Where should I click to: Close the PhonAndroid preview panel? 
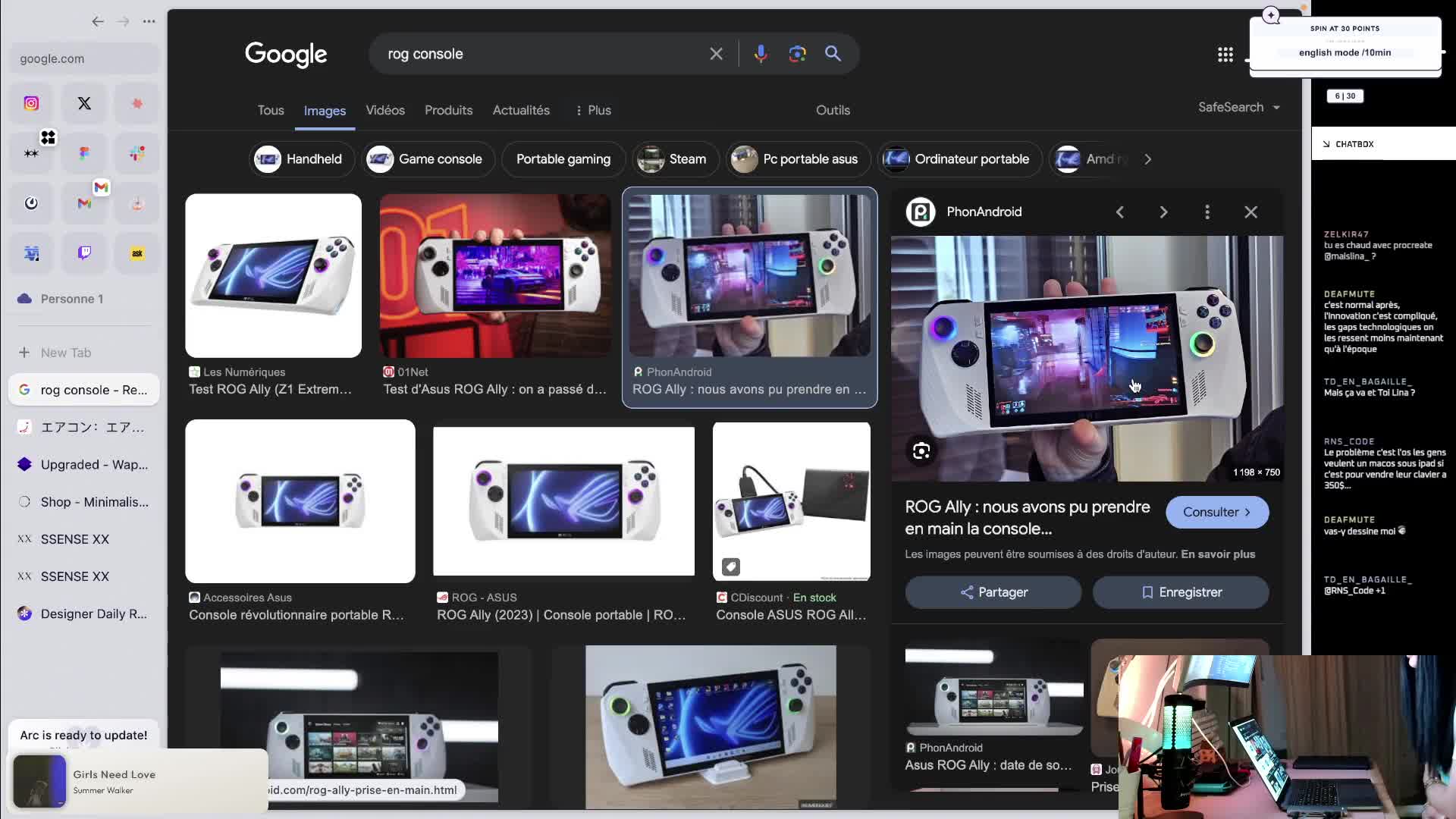coord(1251,212)
